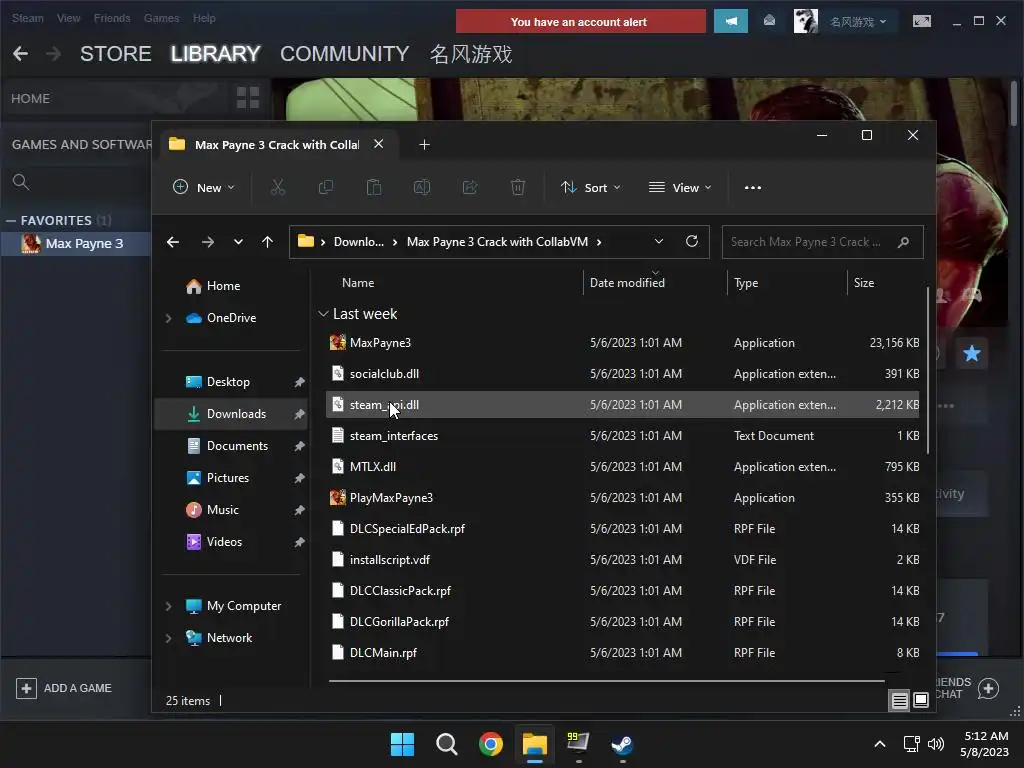The width and height of the screenshot is (1024, 768).
Task: Click the Rename icon in Explorer toolbar
Action: pos(422,187)
